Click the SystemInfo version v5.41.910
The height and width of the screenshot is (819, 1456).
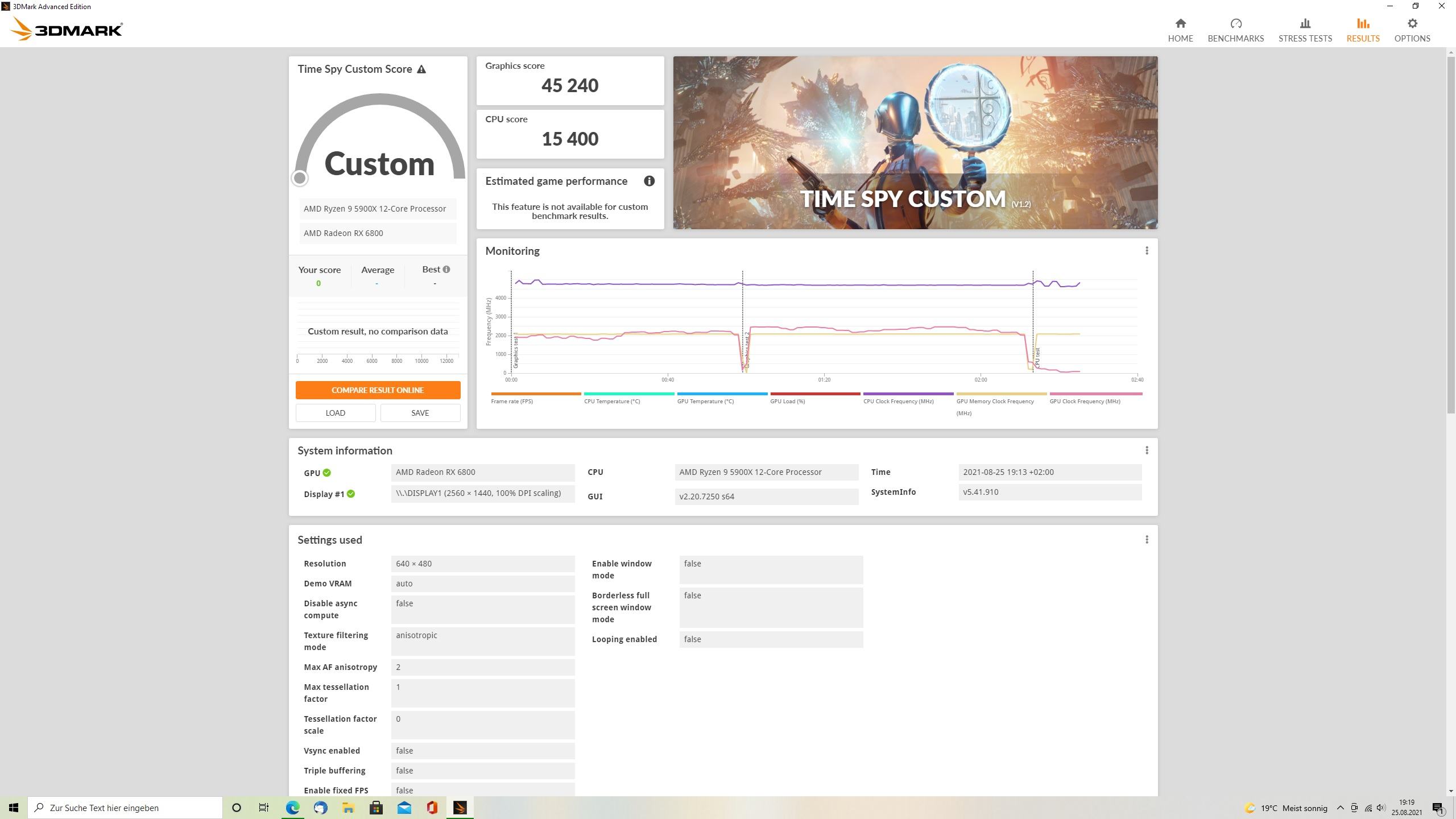coord(1050,493)
